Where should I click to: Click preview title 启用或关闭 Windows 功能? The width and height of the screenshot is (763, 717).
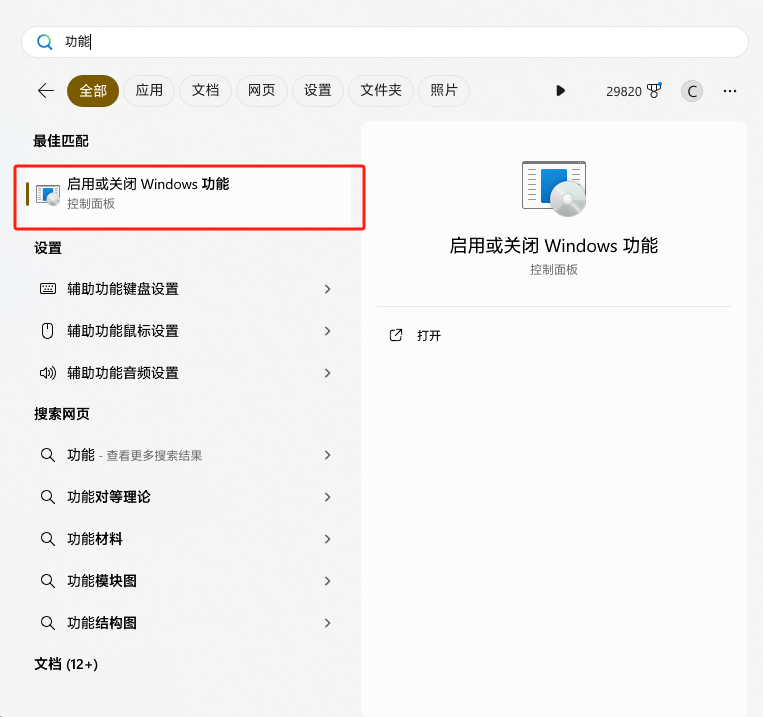pos(554,245)
